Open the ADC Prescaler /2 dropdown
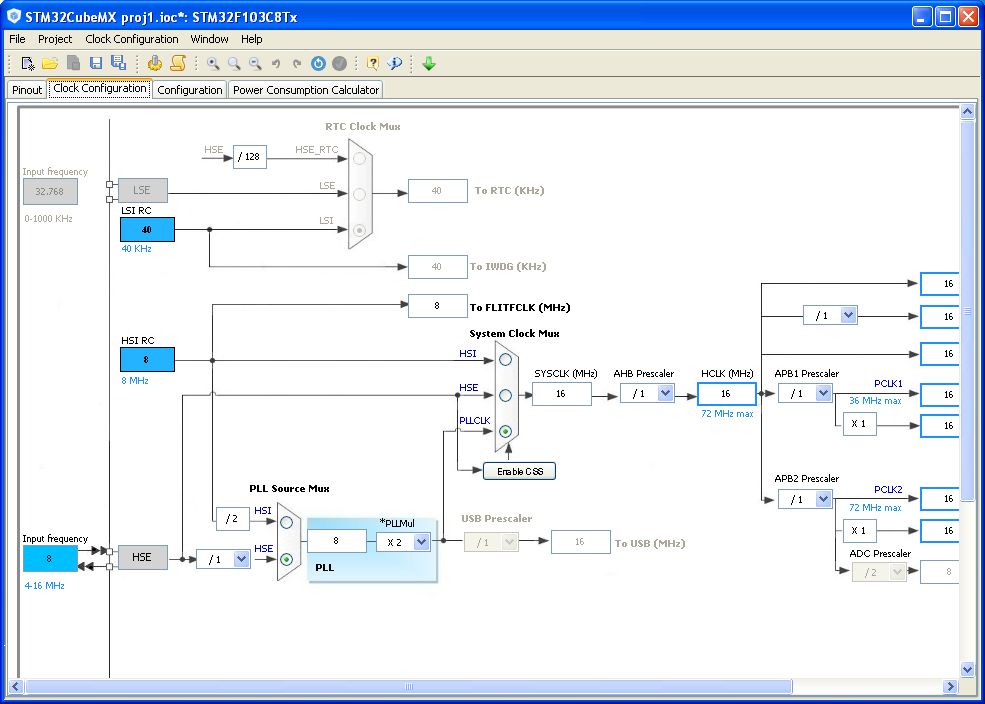 click(x=897, y=572)
